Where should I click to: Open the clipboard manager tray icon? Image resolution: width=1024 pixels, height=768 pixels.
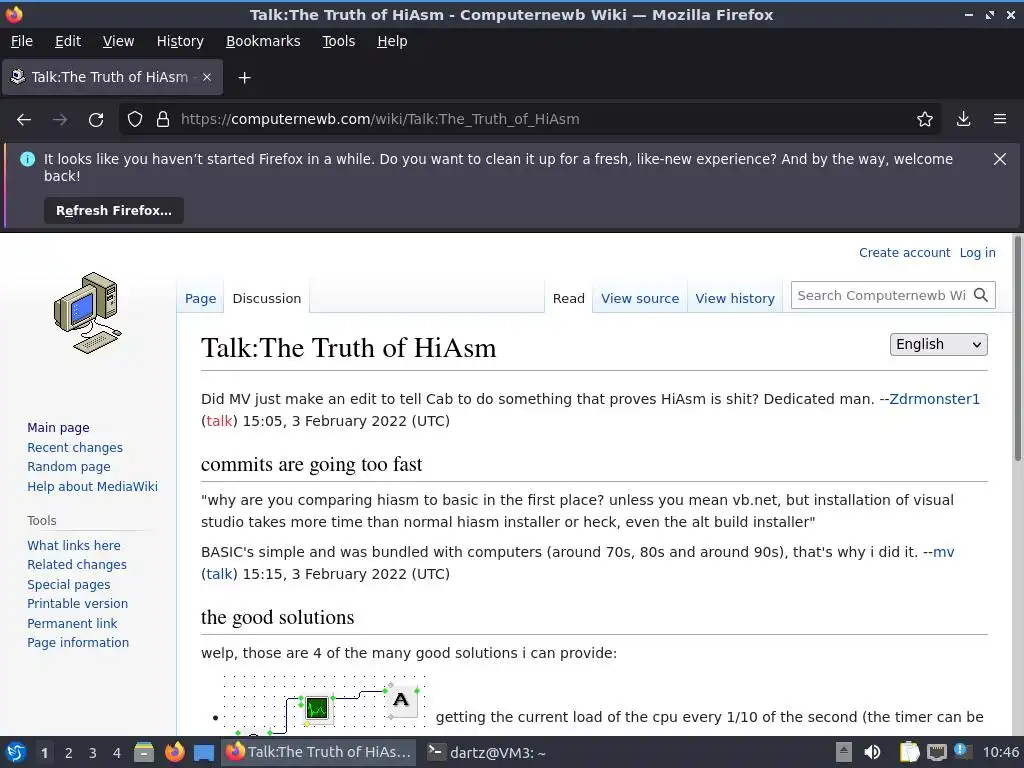pyautogui.click(x=909, y=752)
